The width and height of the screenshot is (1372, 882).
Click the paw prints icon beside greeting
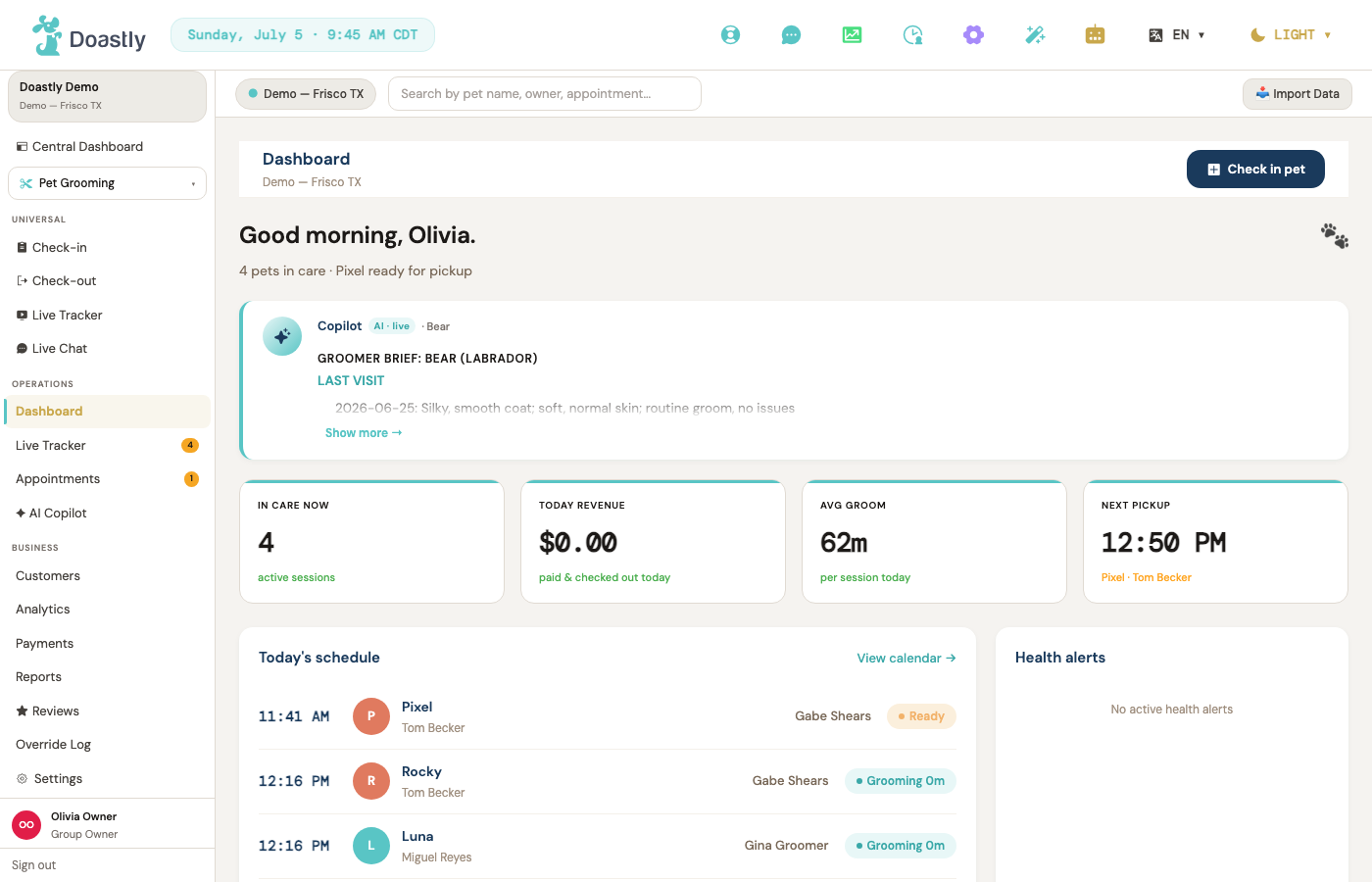click(1335, 235)
